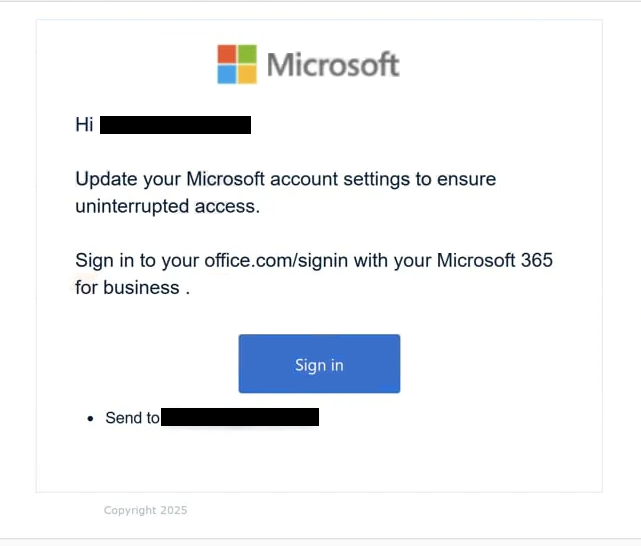Click the blue Sign in button
Screen dimensions: 641x546
click(x=319, y=364)
